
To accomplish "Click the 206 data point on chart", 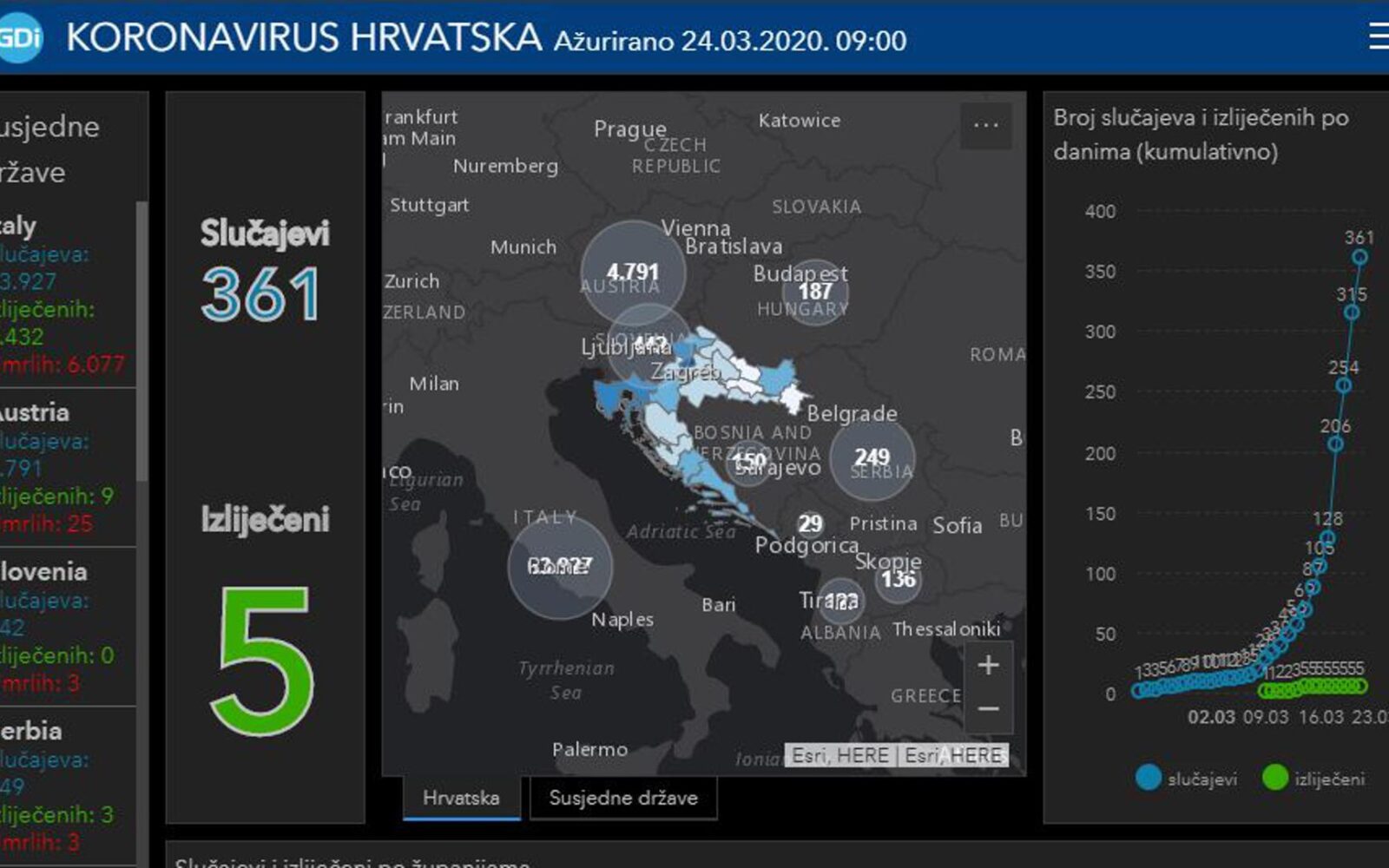I will pos(1335,444).
